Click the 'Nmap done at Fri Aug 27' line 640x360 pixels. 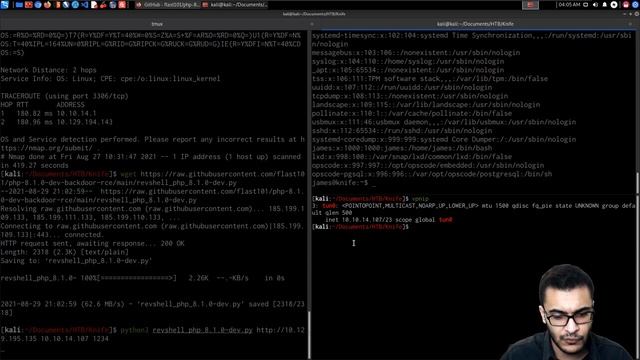pyautogui.click(x=151, y=161)
